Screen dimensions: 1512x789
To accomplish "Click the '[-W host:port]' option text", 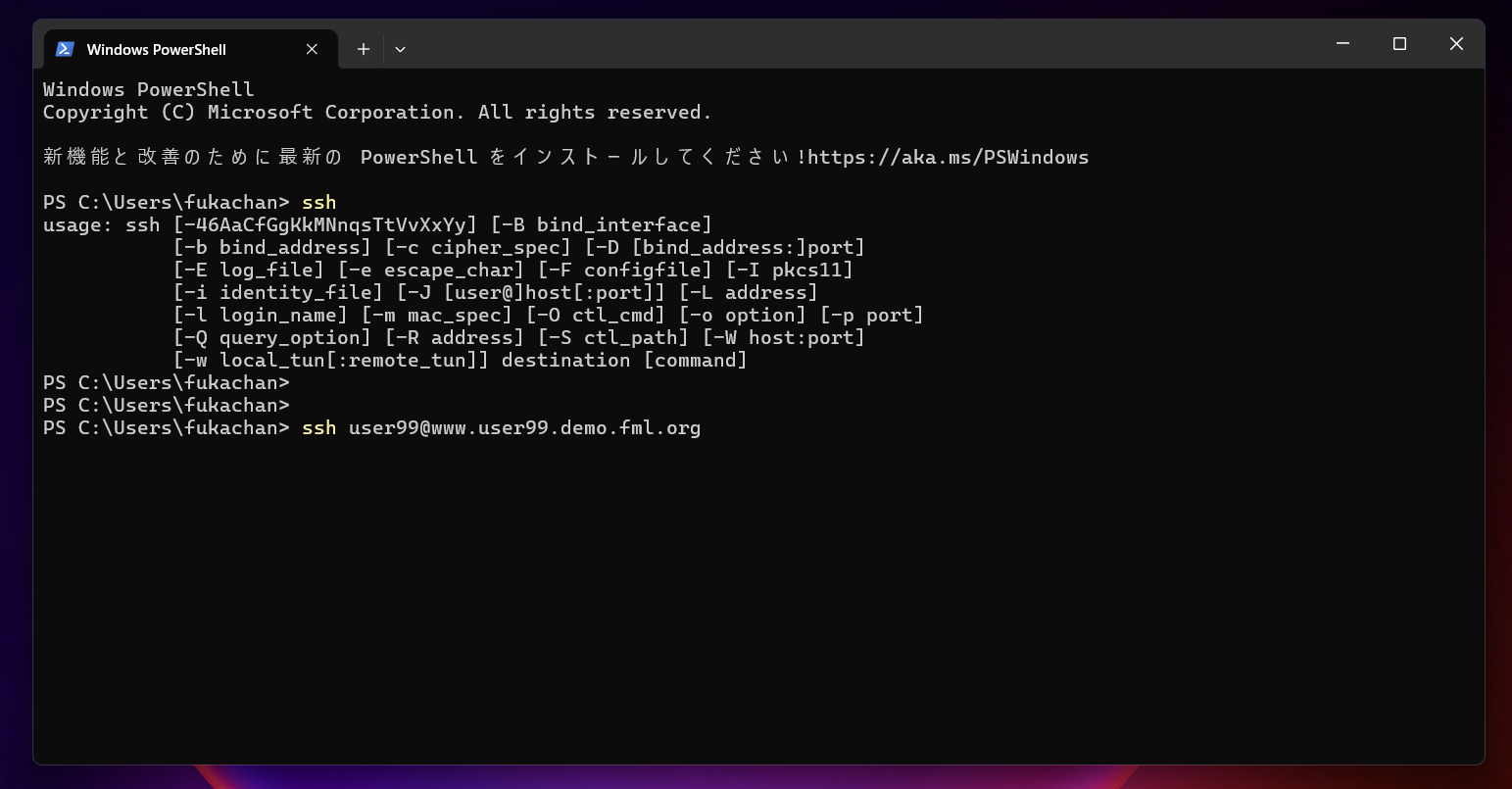I will [x=784, y=337].
